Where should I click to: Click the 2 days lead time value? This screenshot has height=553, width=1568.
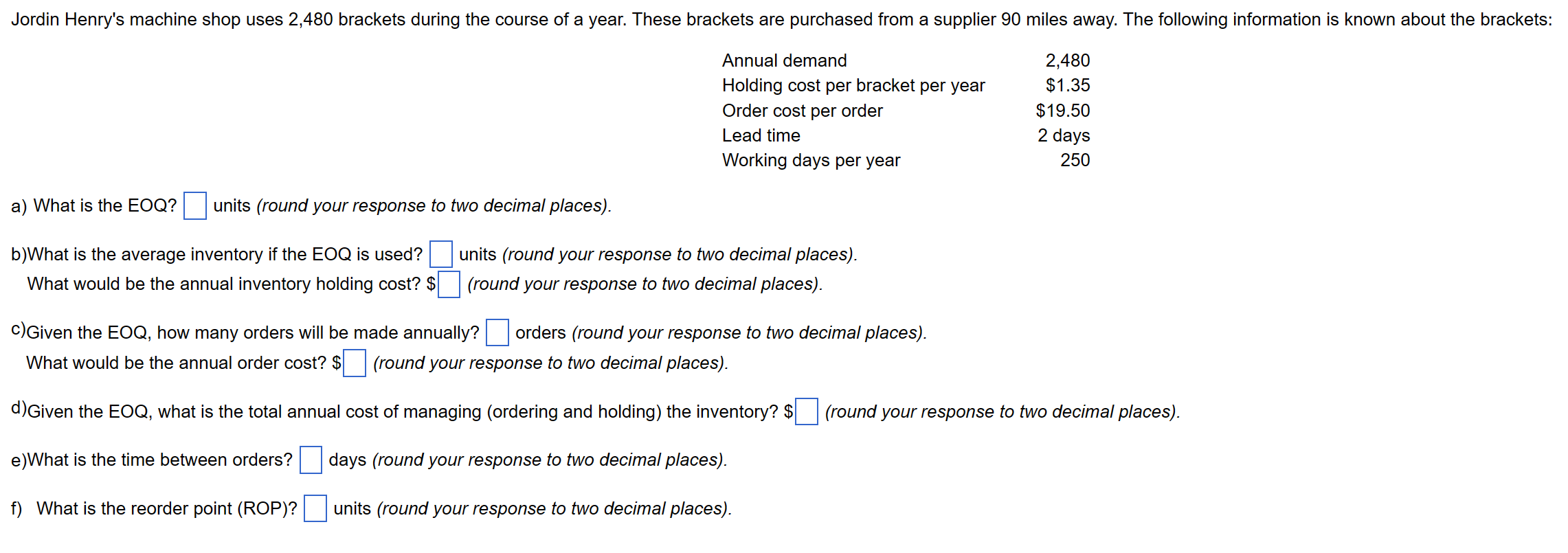[1064, 135]
